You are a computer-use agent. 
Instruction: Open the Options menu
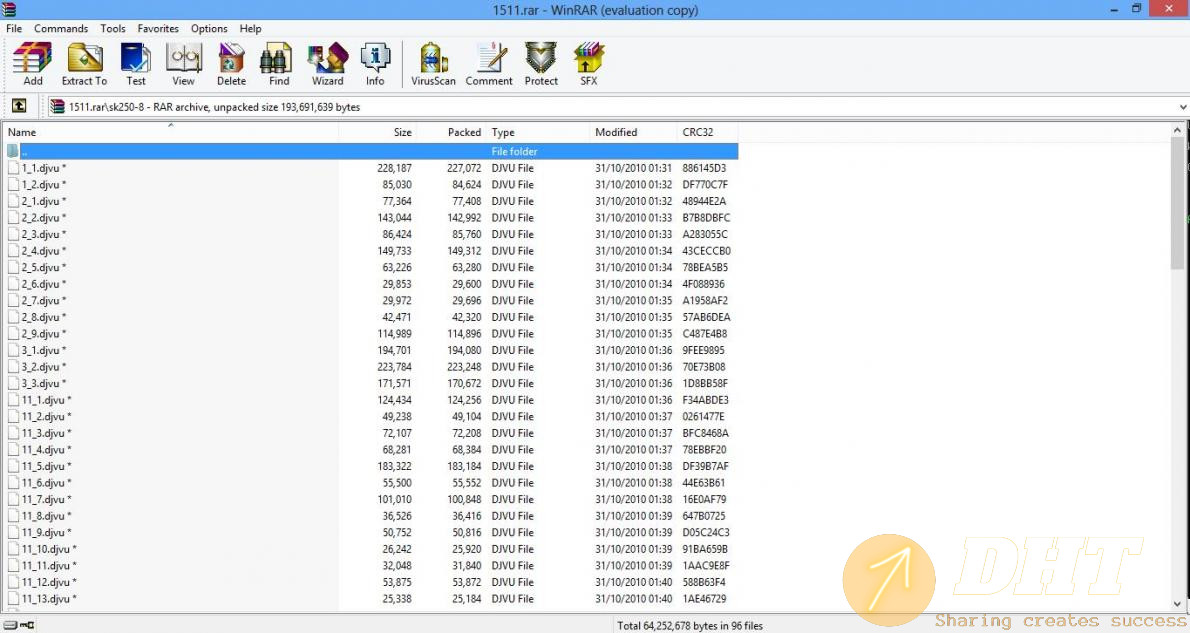tap(209, 28)
